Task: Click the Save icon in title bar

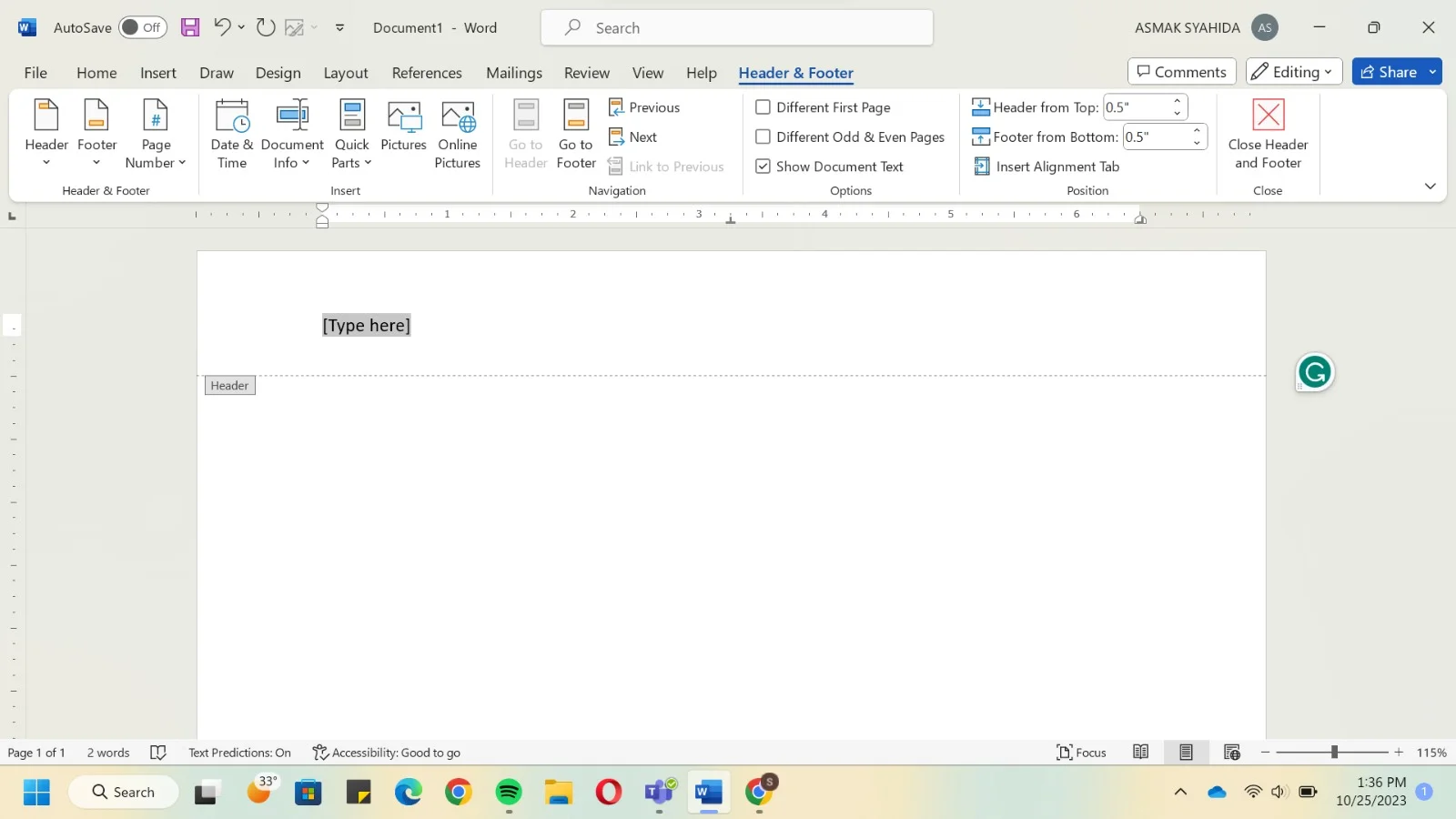Action: coord(190,27)
